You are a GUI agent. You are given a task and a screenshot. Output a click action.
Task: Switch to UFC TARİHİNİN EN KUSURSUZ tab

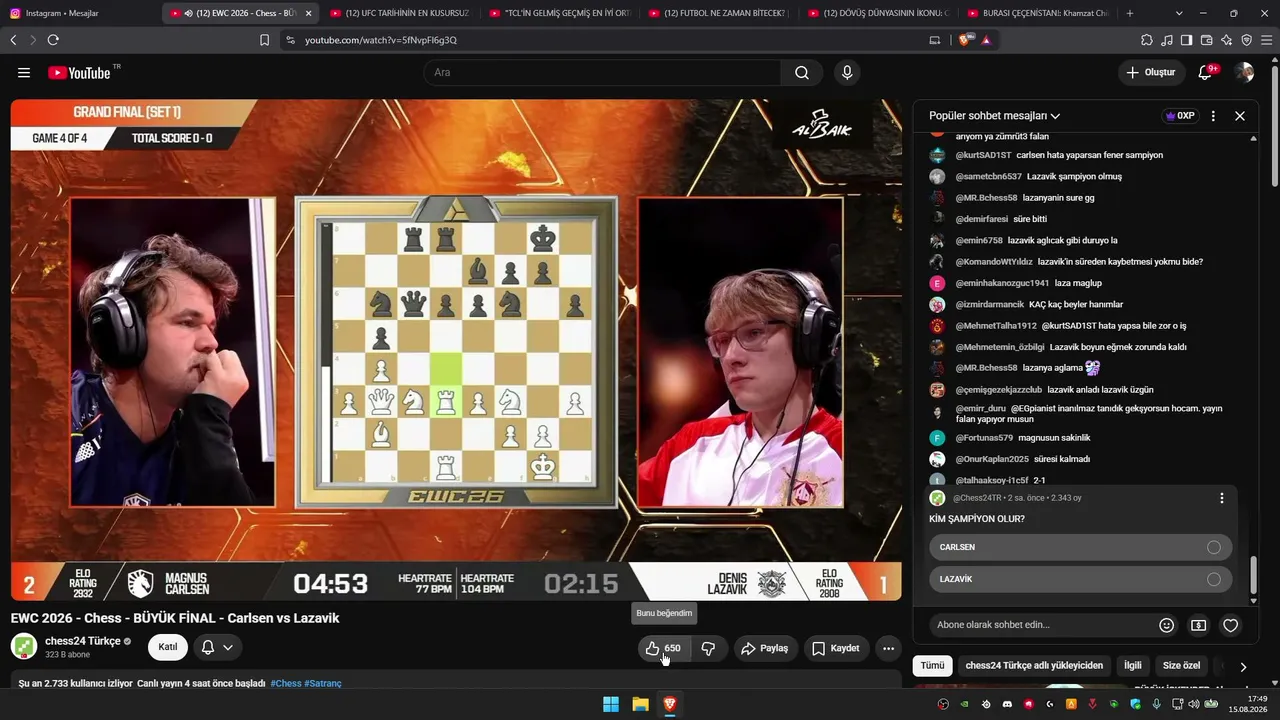pos(399,13)
